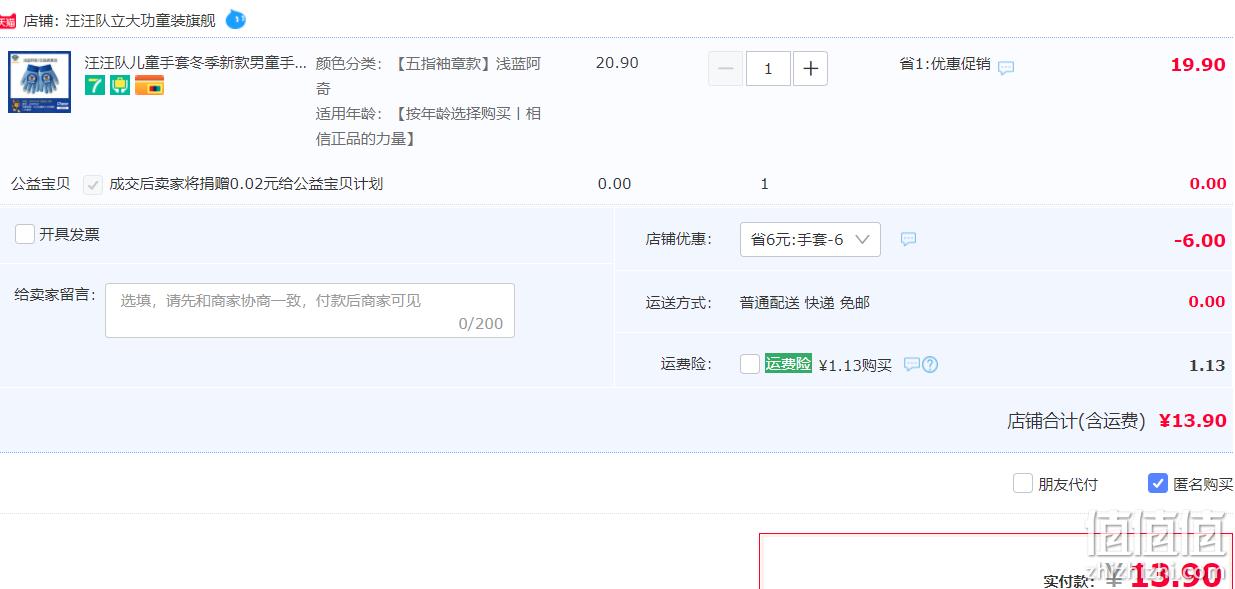
Task: Click the 运费险 question mark help icon
Action: 930,364
